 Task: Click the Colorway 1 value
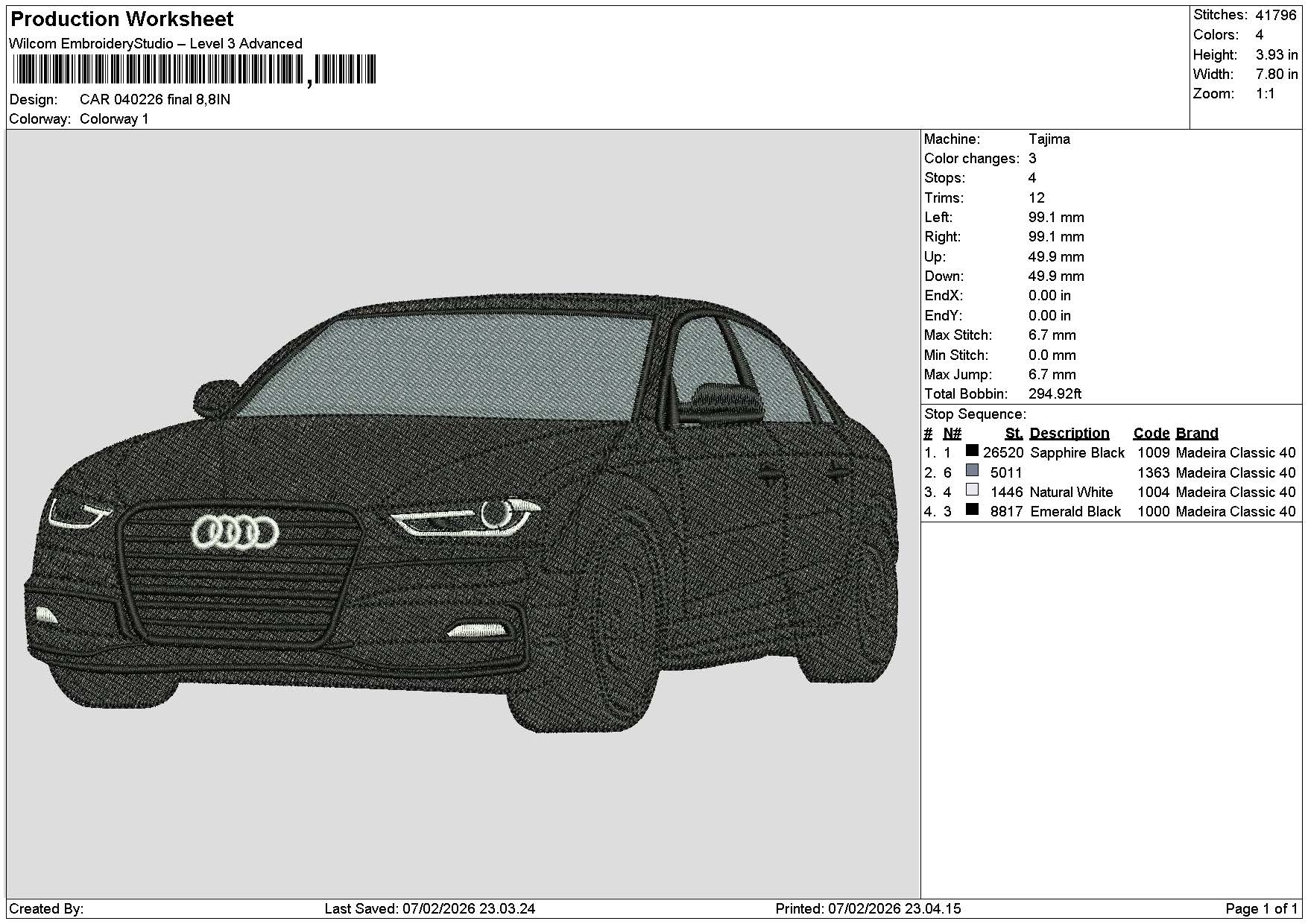(x=114, y=119)
